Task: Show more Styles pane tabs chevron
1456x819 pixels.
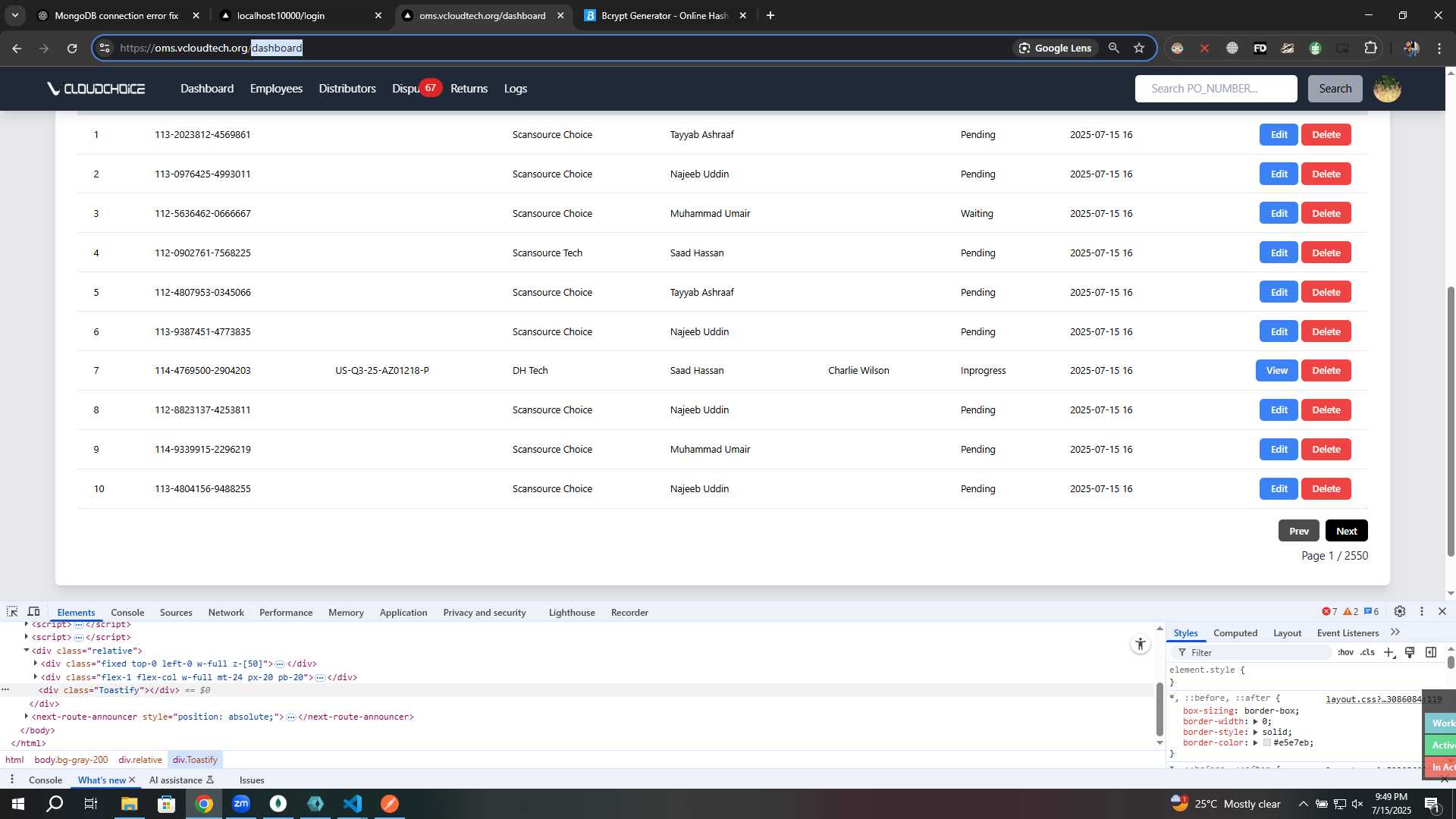Action: point(1395,632)
